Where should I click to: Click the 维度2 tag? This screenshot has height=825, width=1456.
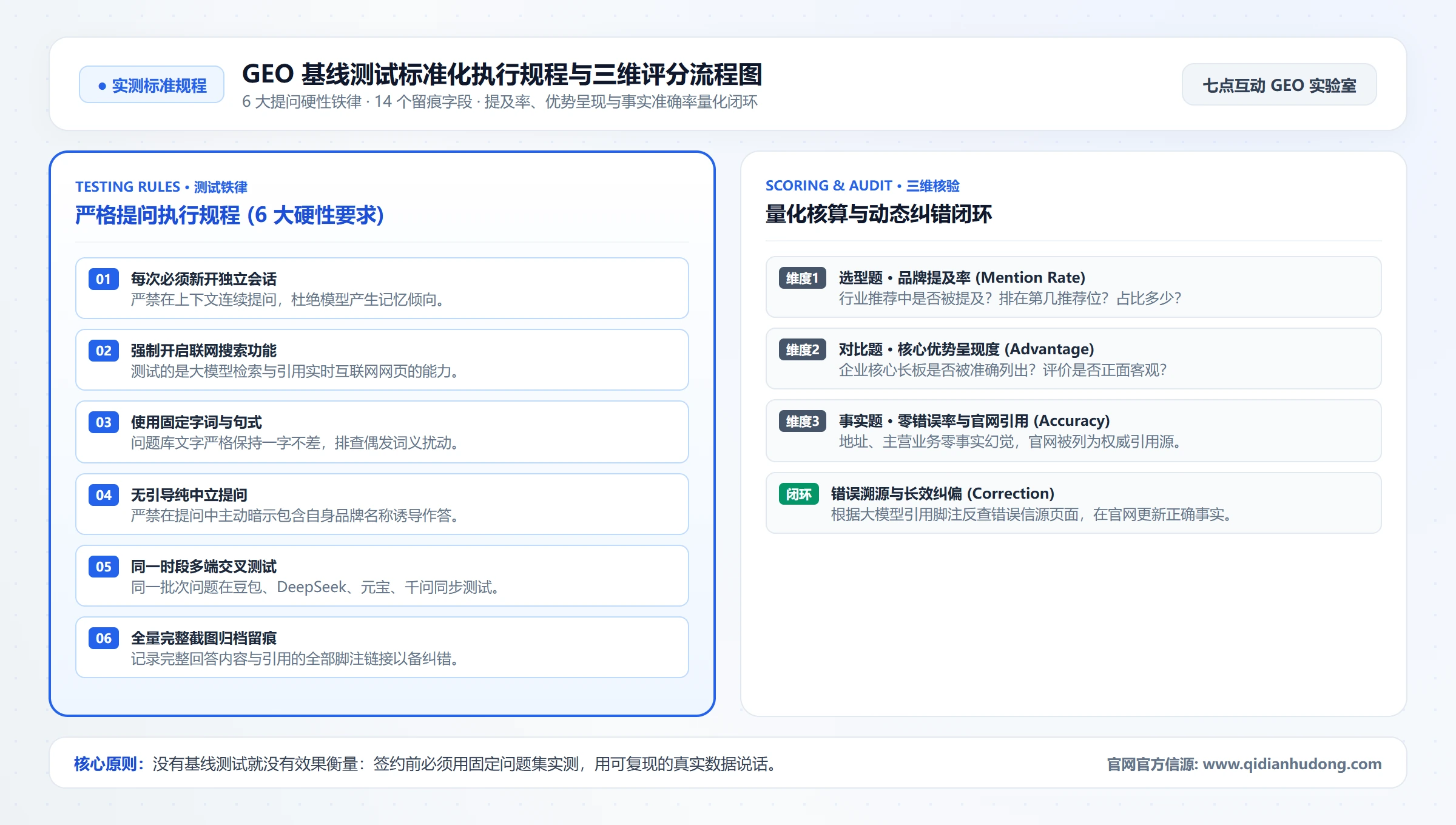[802, 349]
